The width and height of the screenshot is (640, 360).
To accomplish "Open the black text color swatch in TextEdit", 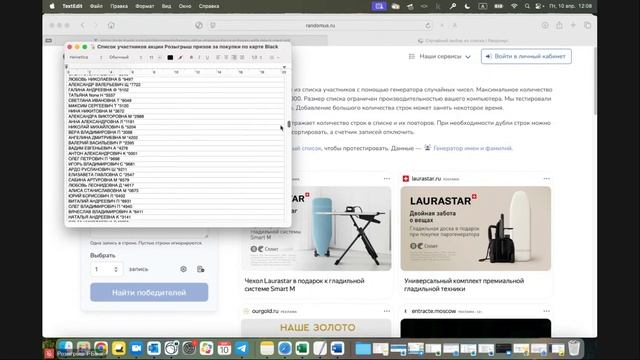I will coord(170,58).
